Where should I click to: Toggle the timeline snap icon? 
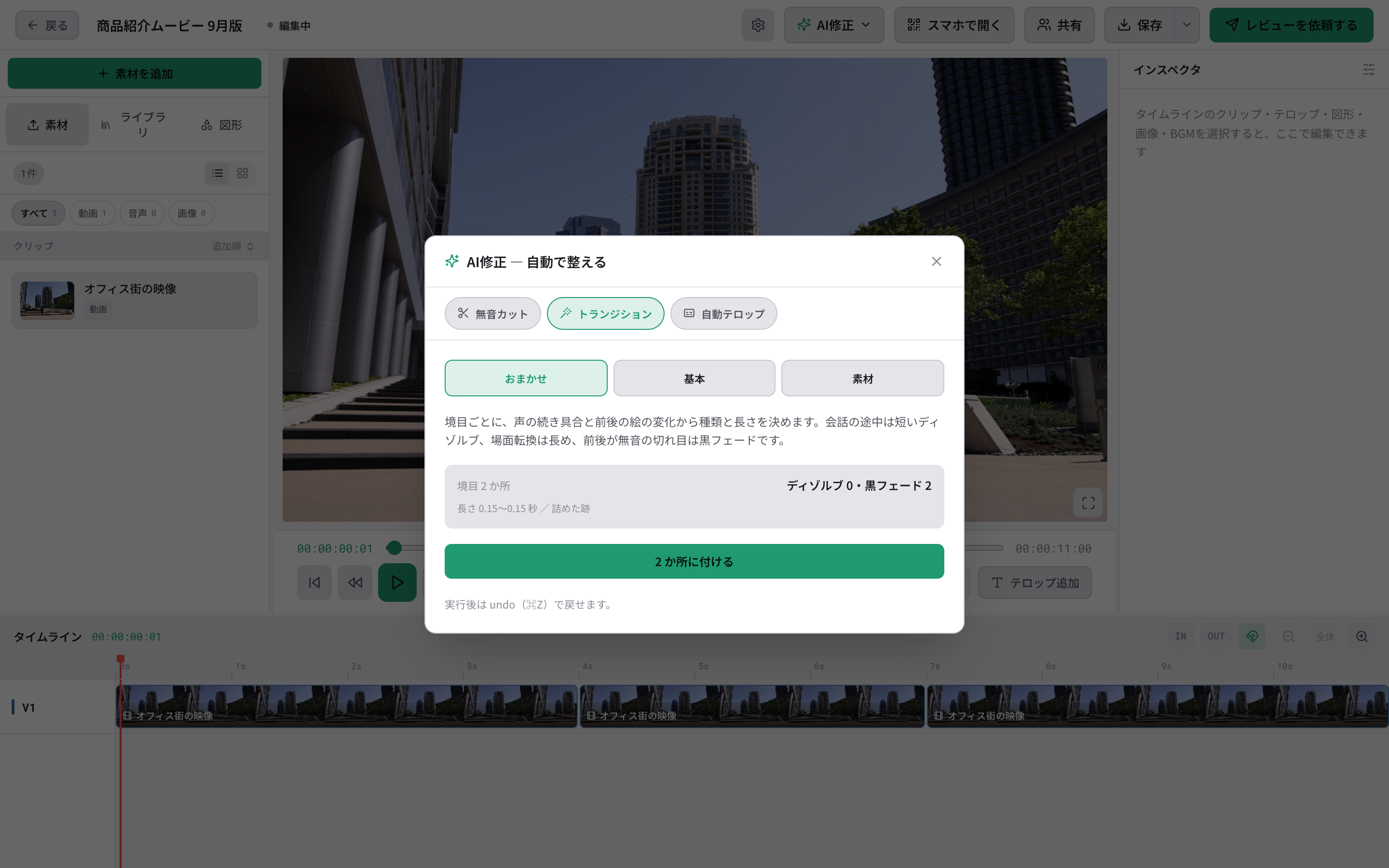[1252, 636]
